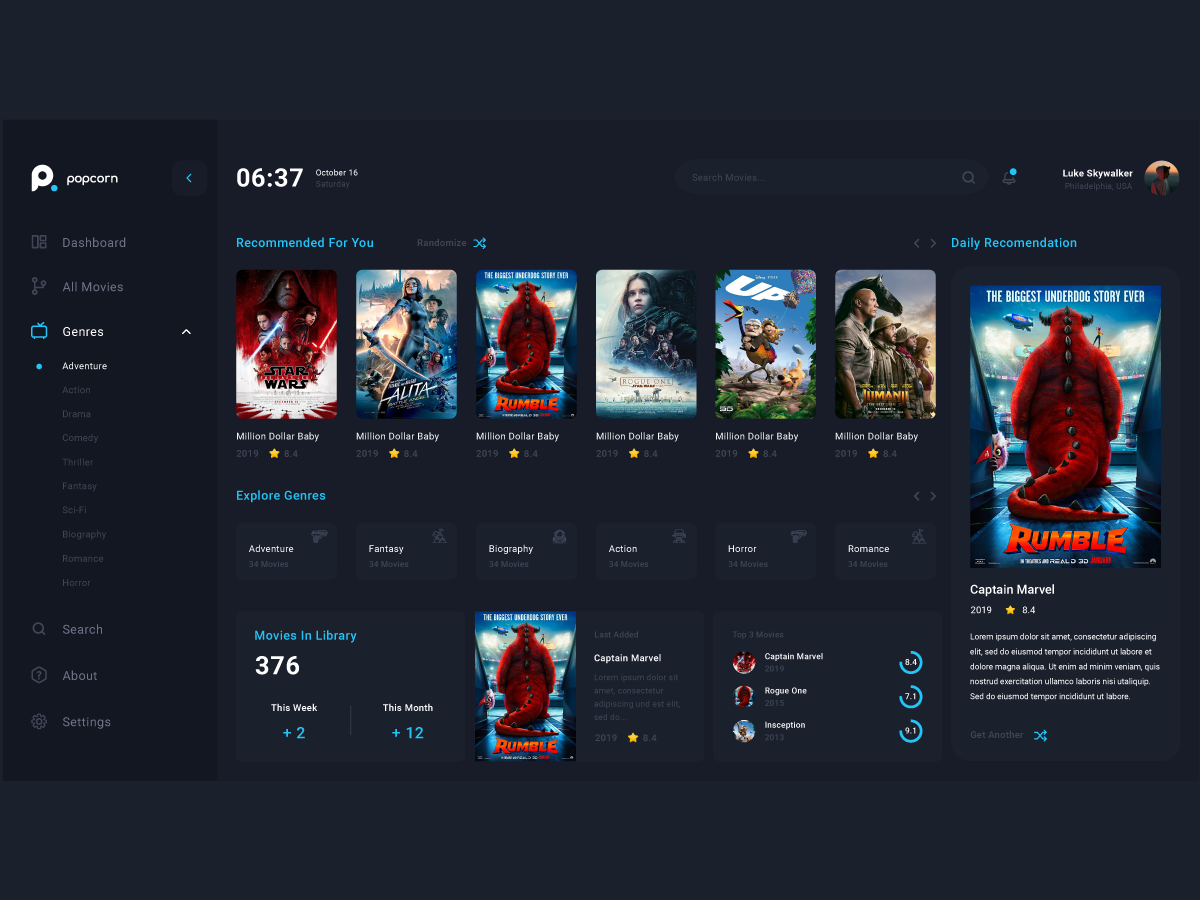
Task: Go to previous Explore Genres page
Action: point(916,496)
